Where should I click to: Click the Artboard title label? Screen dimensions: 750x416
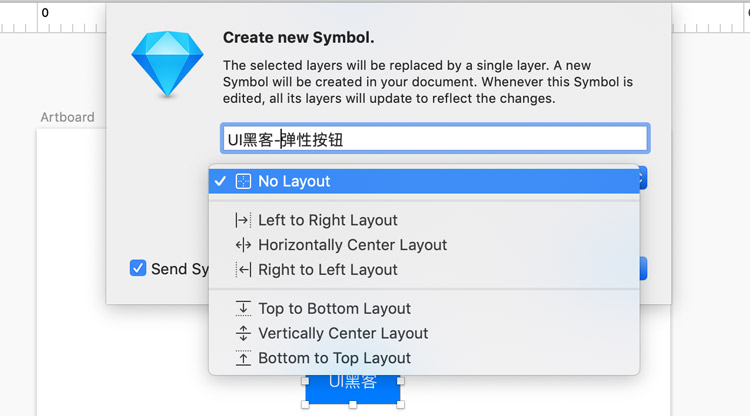(67, 117)
